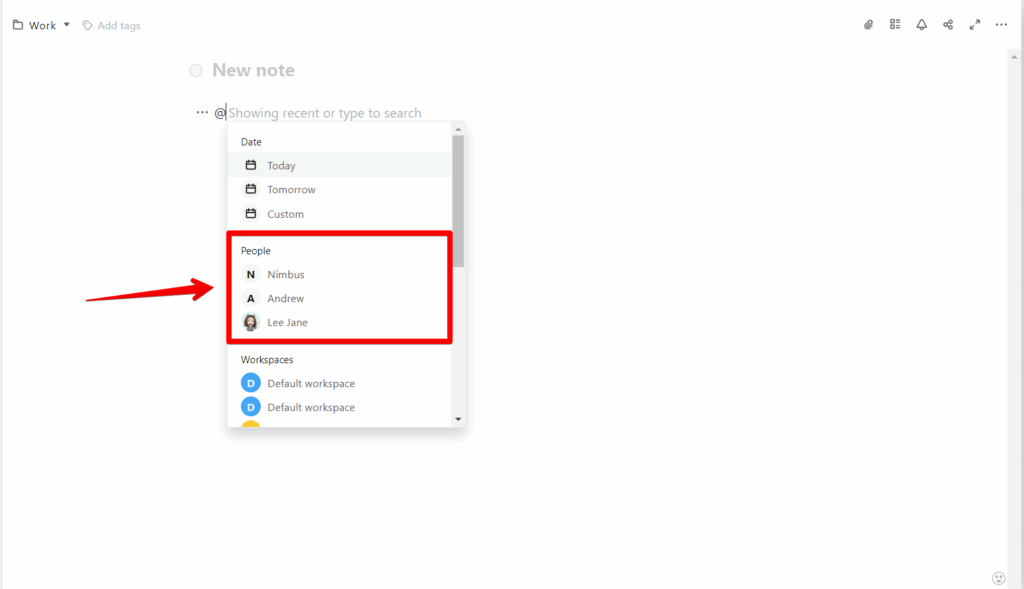Click the tag icon next to Add tags
The width and height of the screenshot is (1024, 589).
point(87,25)
